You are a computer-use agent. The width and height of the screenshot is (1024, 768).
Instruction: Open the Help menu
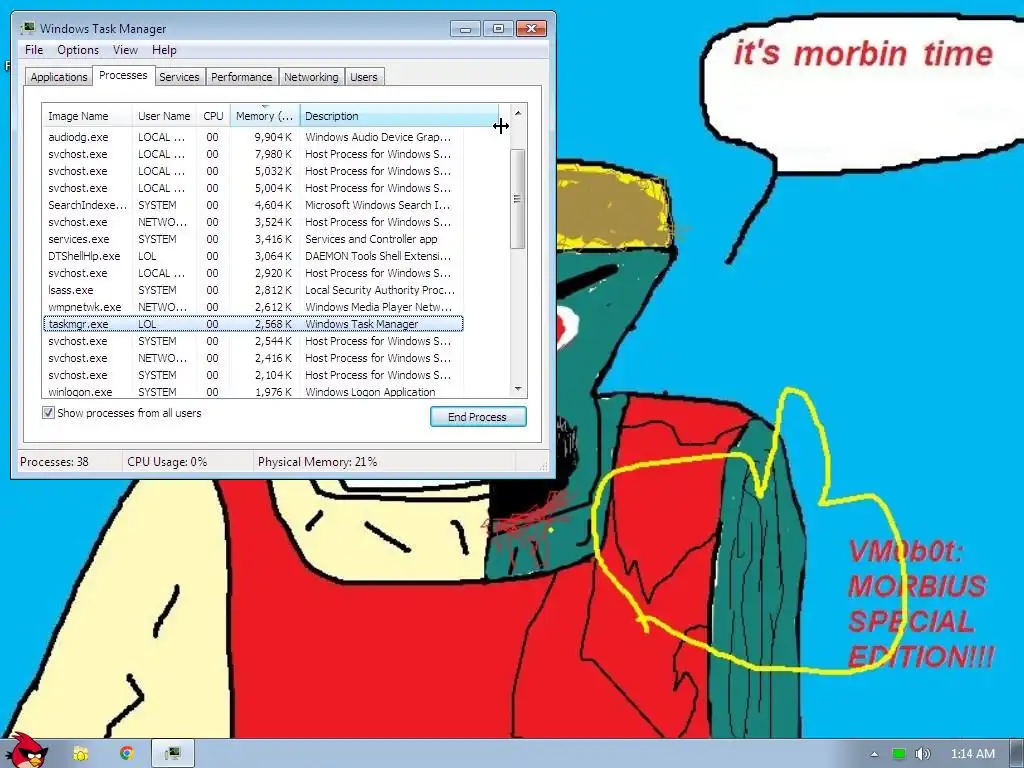164,50
